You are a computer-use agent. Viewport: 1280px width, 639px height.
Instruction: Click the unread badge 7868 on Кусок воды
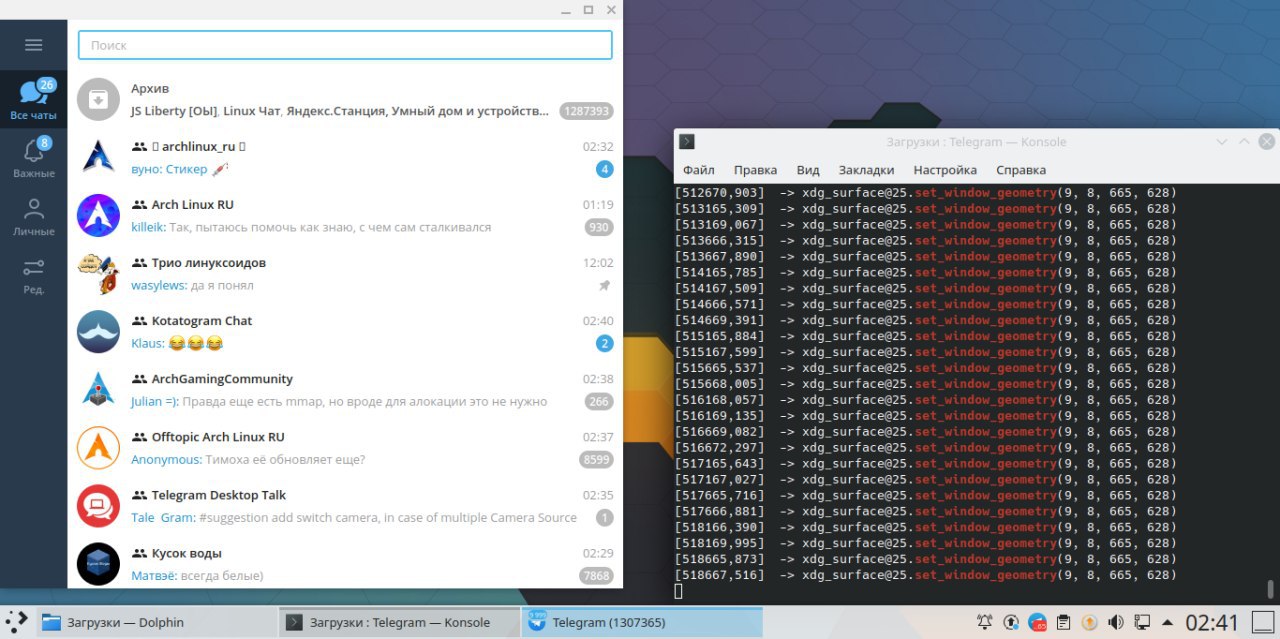(x=596, y=575)
